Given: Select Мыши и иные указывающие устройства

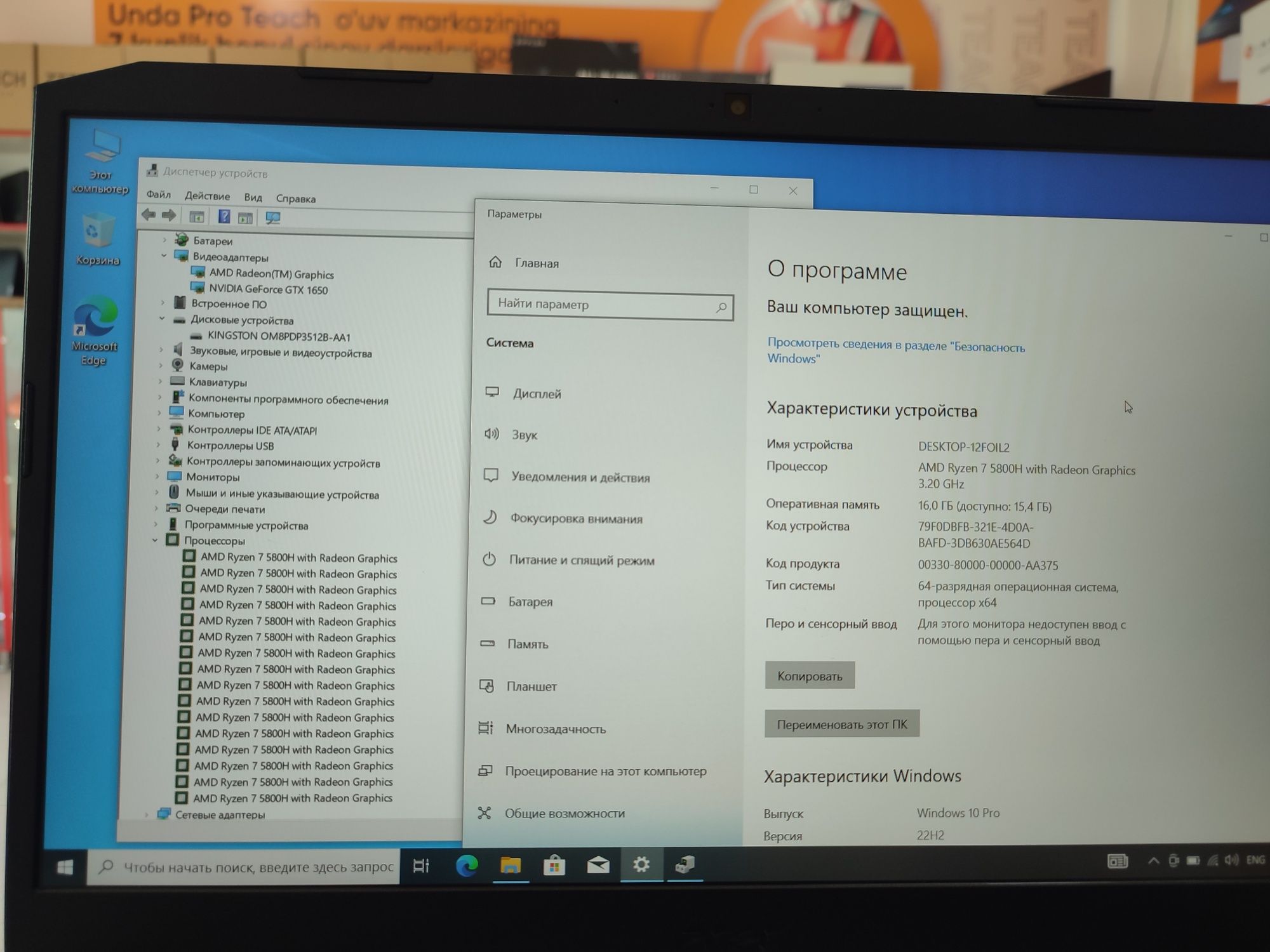Looking at the screenshot, I should pos(282,494).
